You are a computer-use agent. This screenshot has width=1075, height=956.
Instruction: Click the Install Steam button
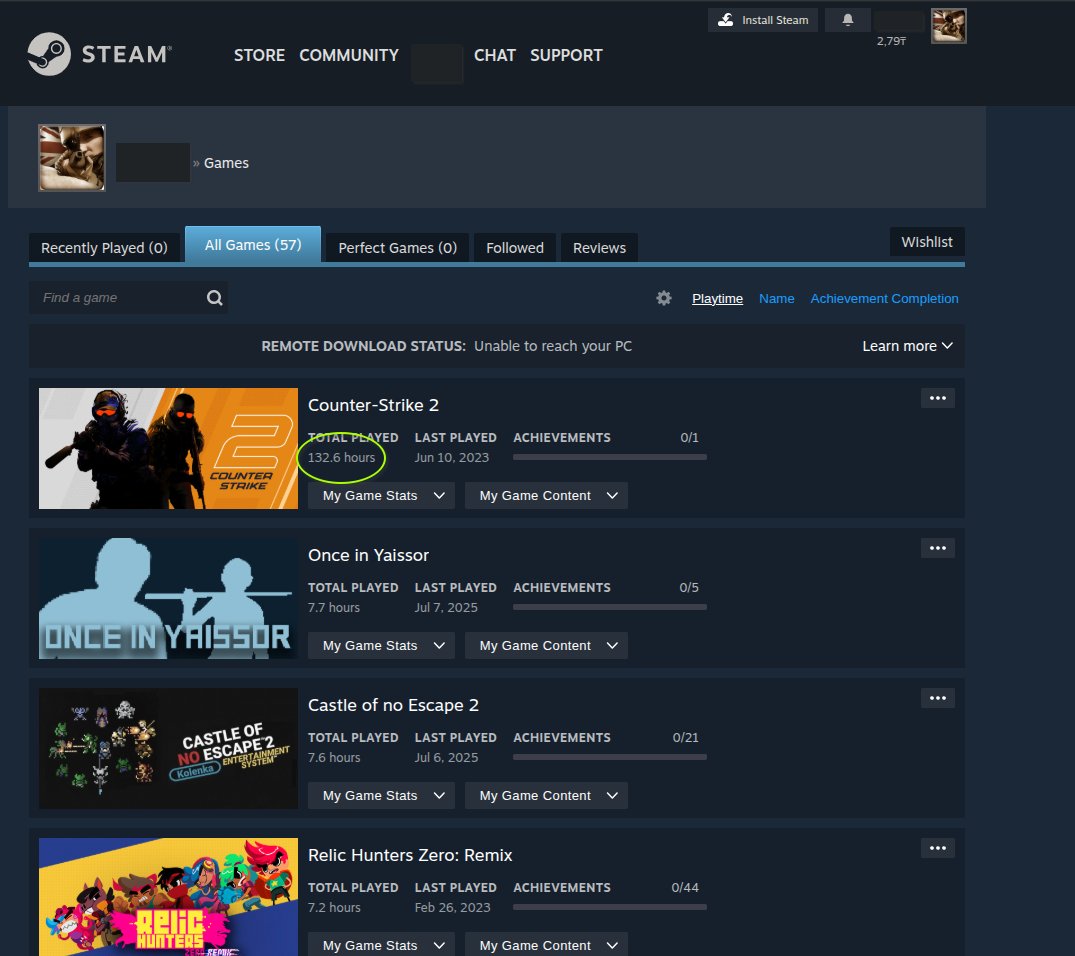click(764, 20)
